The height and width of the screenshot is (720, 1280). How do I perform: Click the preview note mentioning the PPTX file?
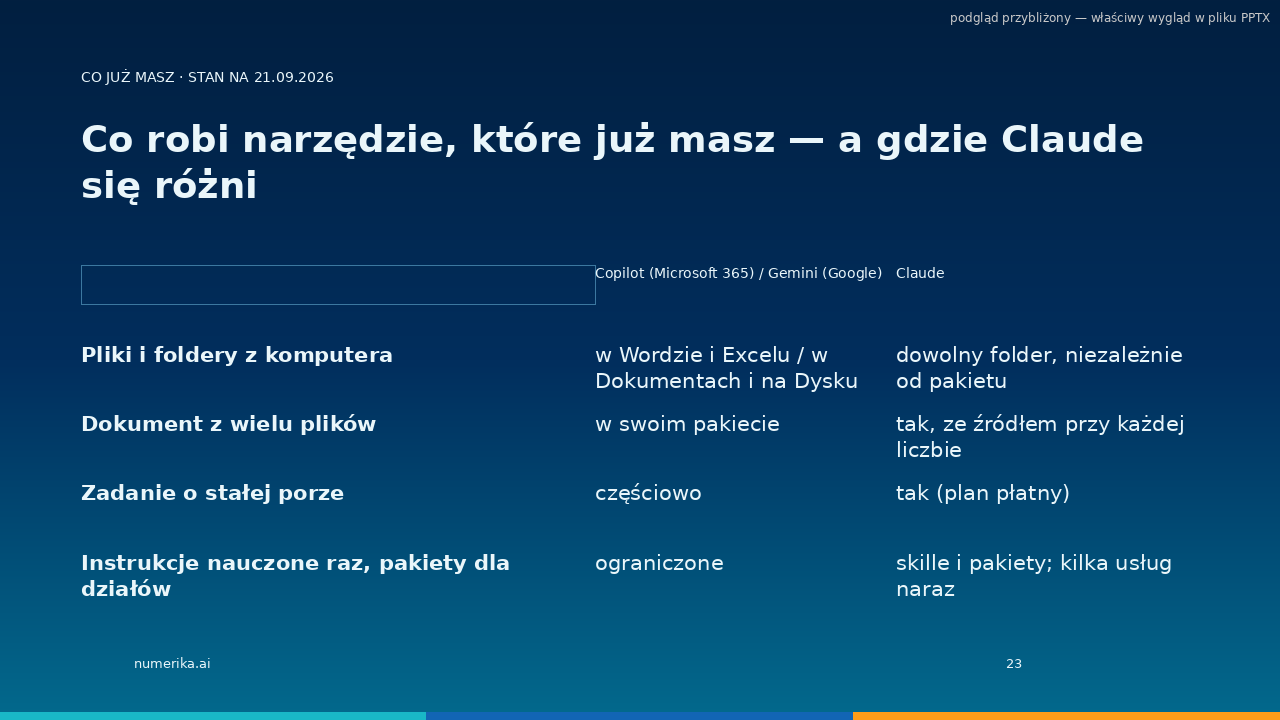(x=1109, y=18)
